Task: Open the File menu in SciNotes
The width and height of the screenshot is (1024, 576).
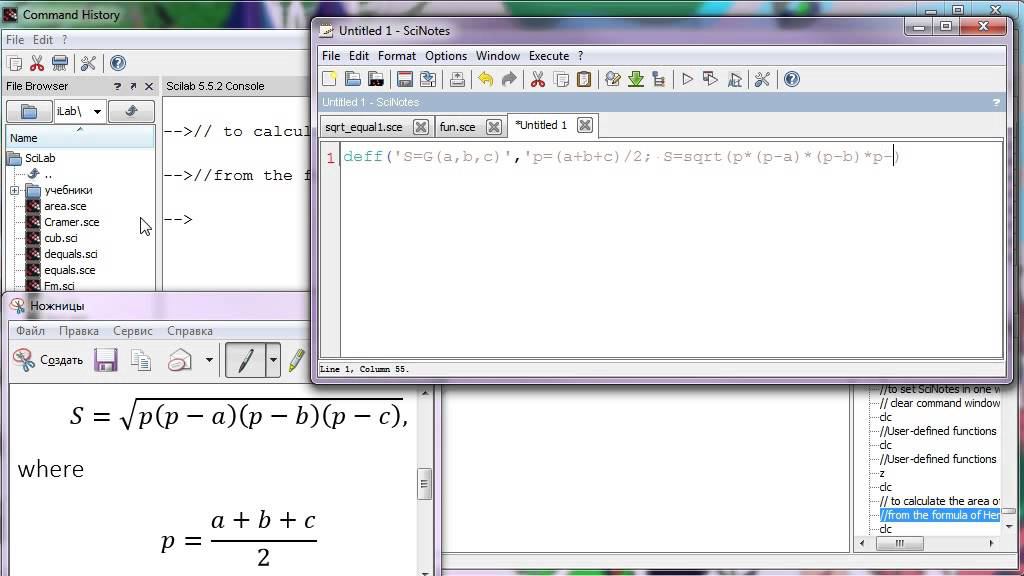Action: point(331,56)
